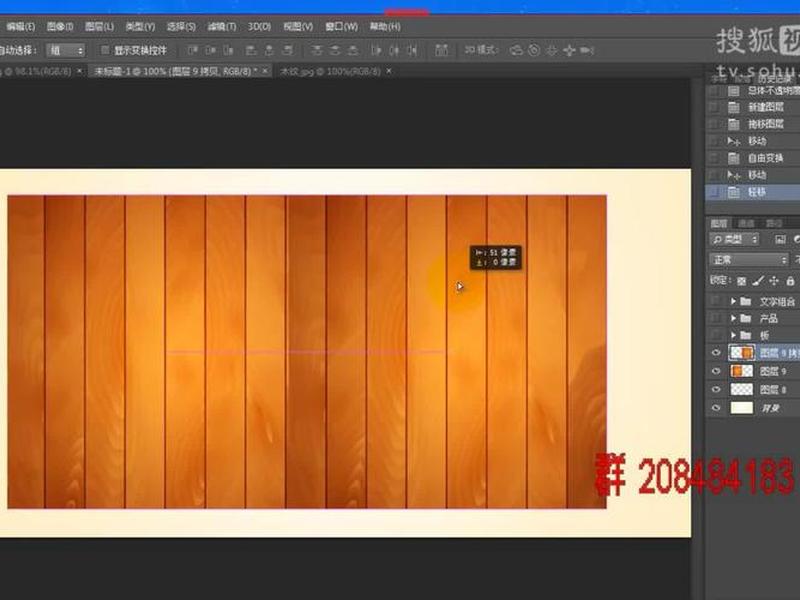Image resolution: width=800 pixels, height=600 pixels.
Task: Hide the 图层 9 layer
Action: click(x=716, y=371)
